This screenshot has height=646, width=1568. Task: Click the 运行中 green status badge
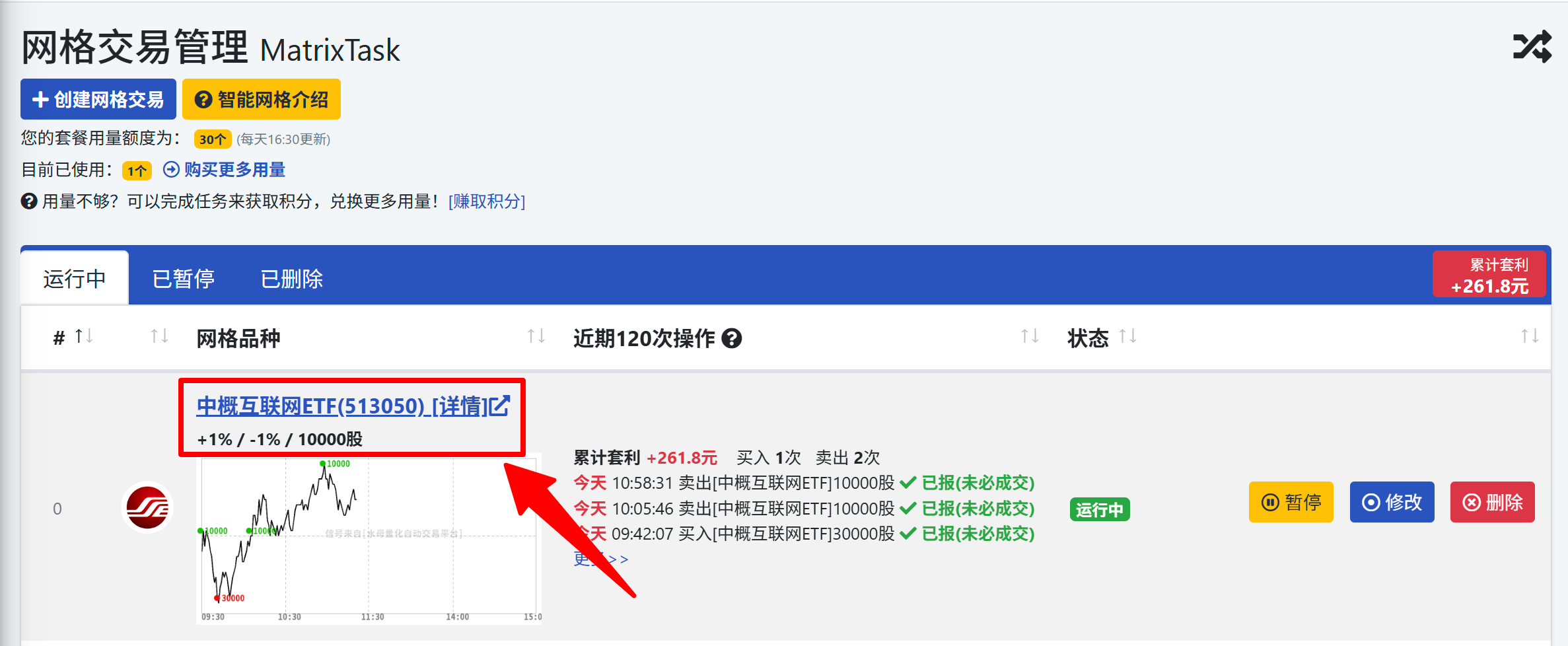[1100, 509]
